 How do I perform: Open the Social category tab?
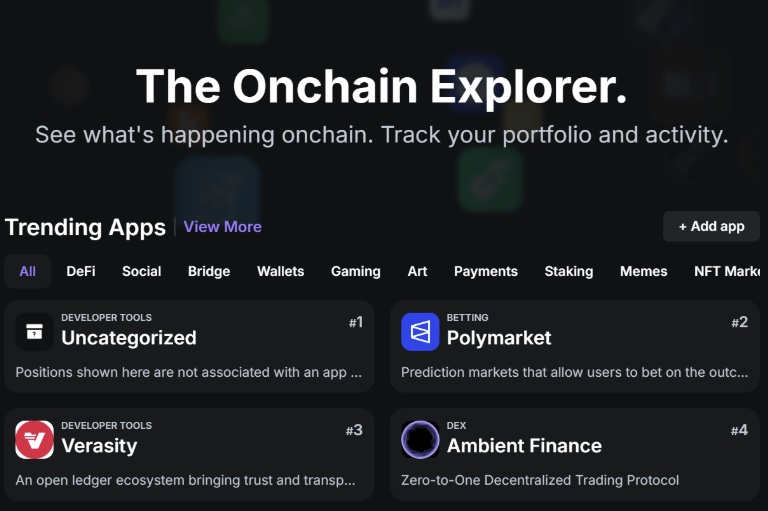click(142, 271)
